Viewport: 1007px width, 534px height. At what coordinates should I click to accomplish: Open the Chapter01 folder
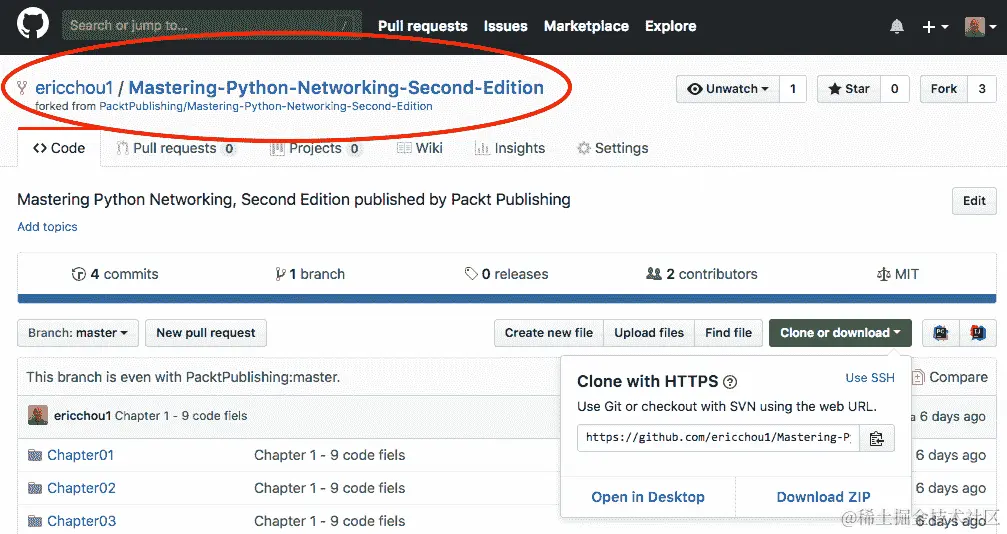pos(80,455)
